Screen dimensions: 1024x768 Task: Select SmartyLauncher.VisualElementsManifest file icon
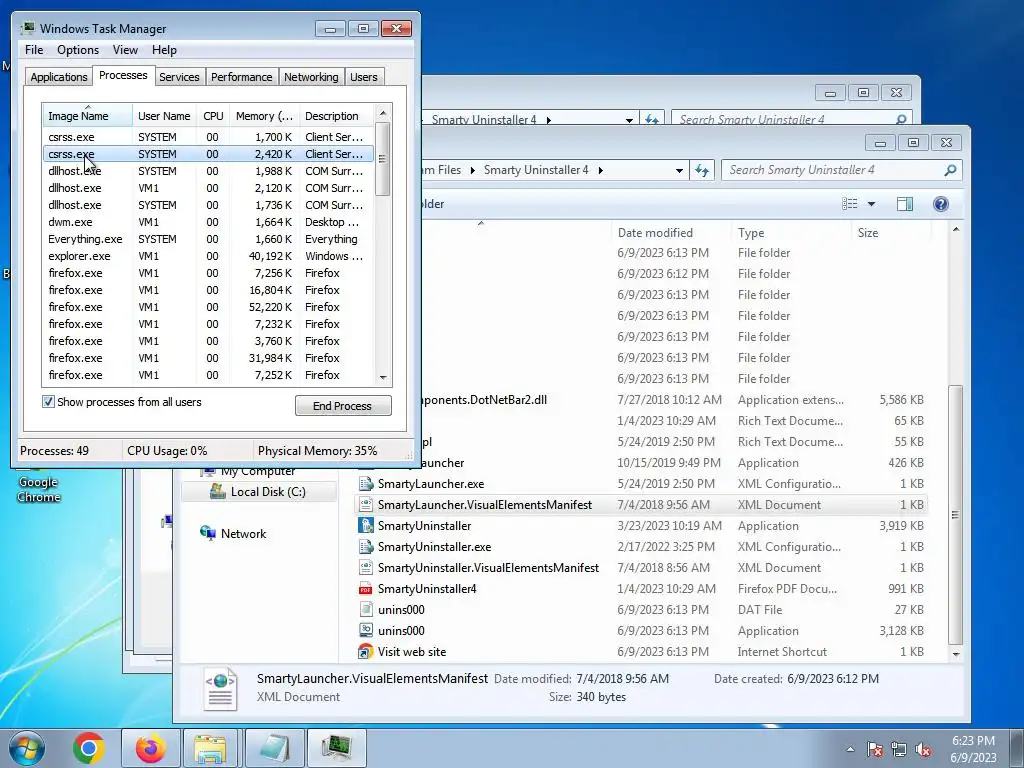[366, 505]
